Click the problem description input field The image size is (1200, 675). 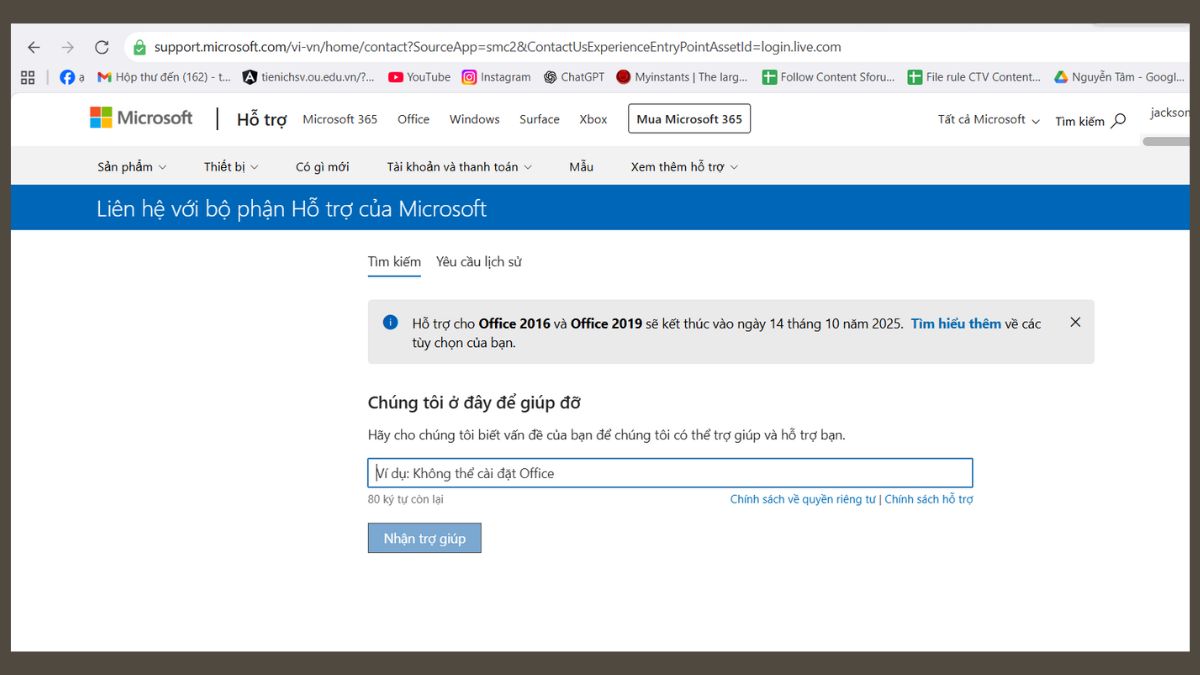(670, 473)
